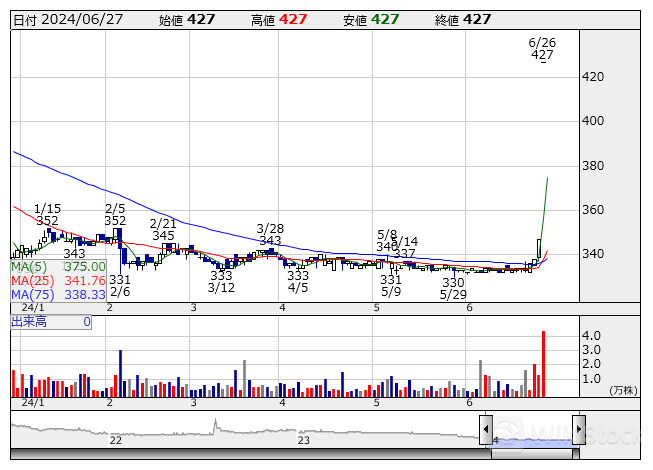Screen dimensions: 653x470
Task: Click the 6/26 high price label 427
Action: click(x=542, y=56)
